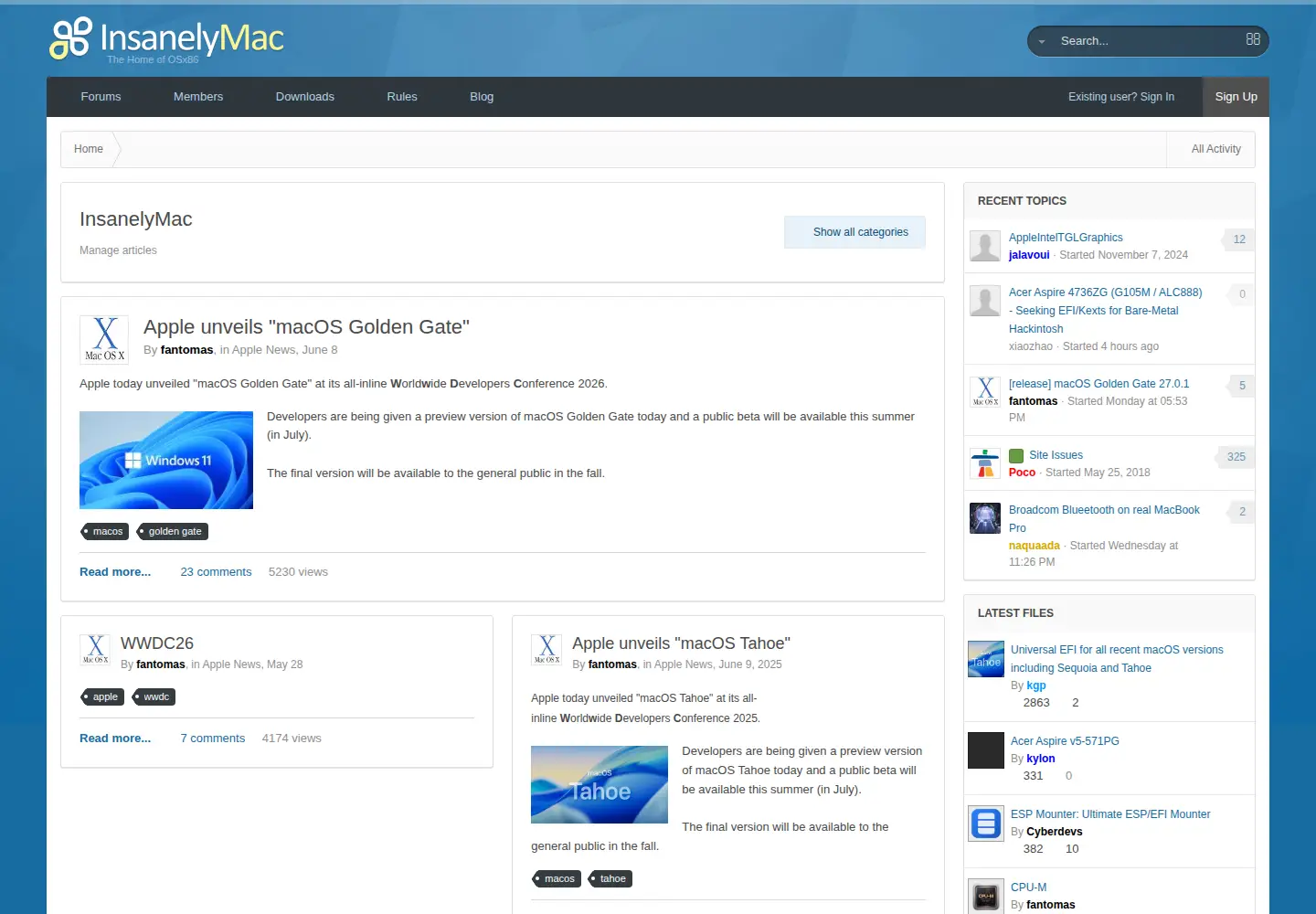Go to the Members menu item
This screenshot has height=914, width=1316.
coord(198,97)
